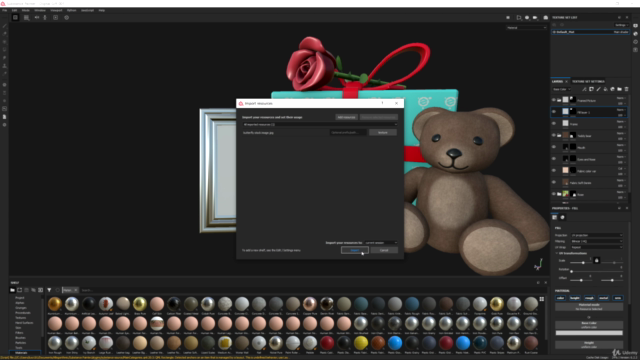
Task: Open the Mode menu
Action: click(25, 10)
